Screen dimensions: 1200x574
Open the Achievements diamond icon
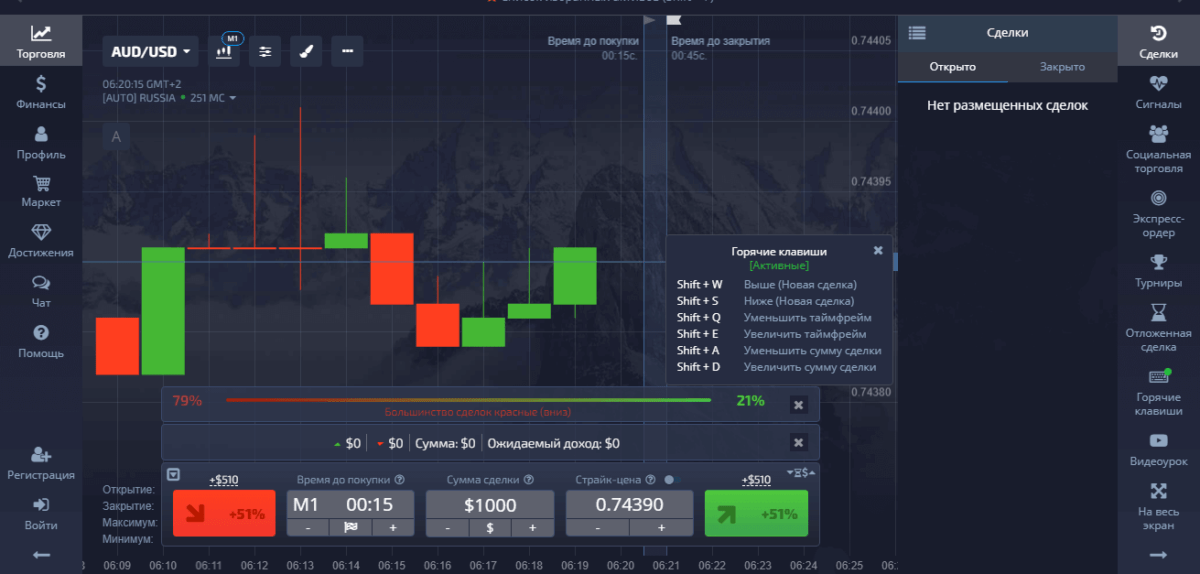tap(41, 240)
